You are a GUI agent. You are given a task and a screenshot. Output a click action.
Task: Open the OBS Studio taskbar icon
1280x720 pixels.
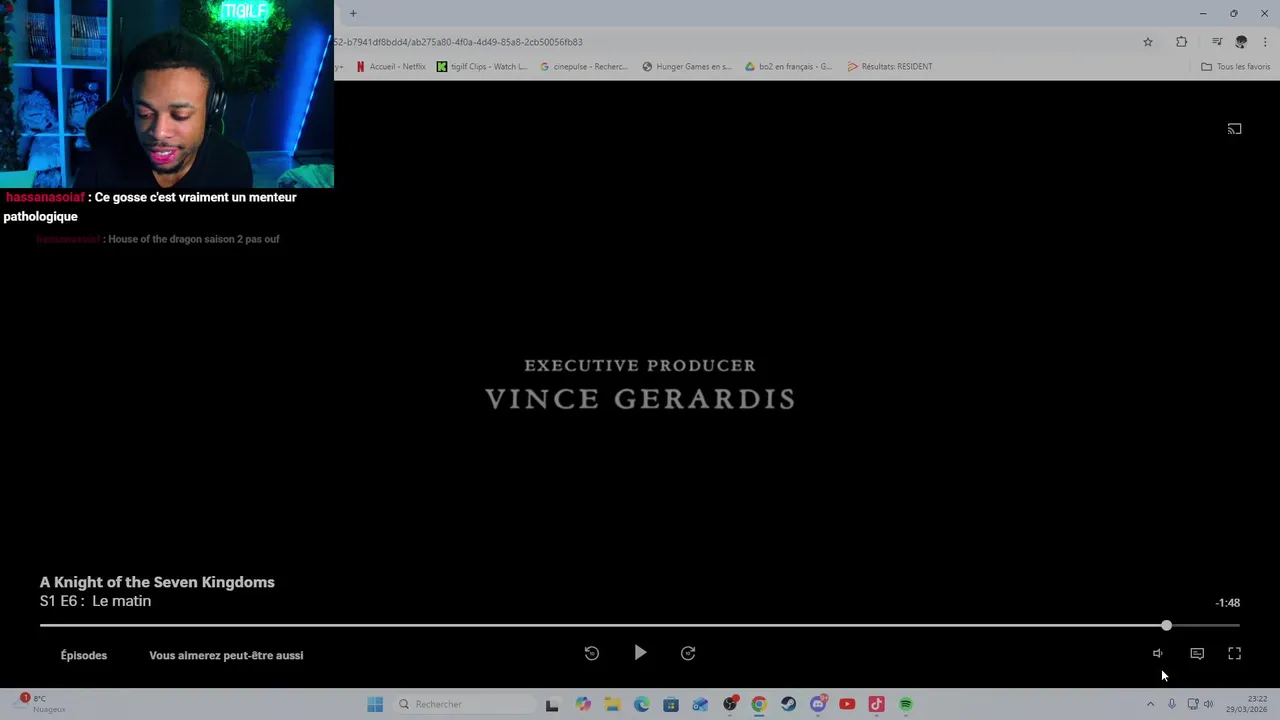(730, 704)
